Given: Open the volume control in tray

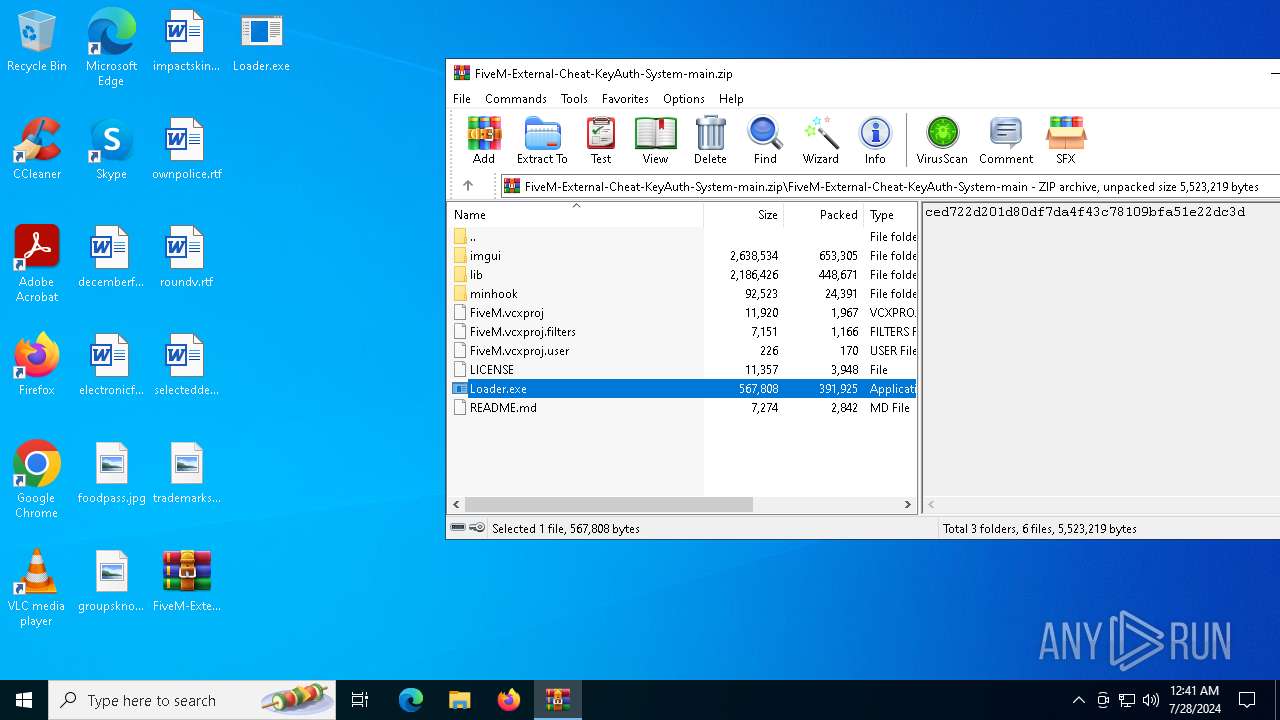Looking at the screenshot, I should coord(1151,700).
